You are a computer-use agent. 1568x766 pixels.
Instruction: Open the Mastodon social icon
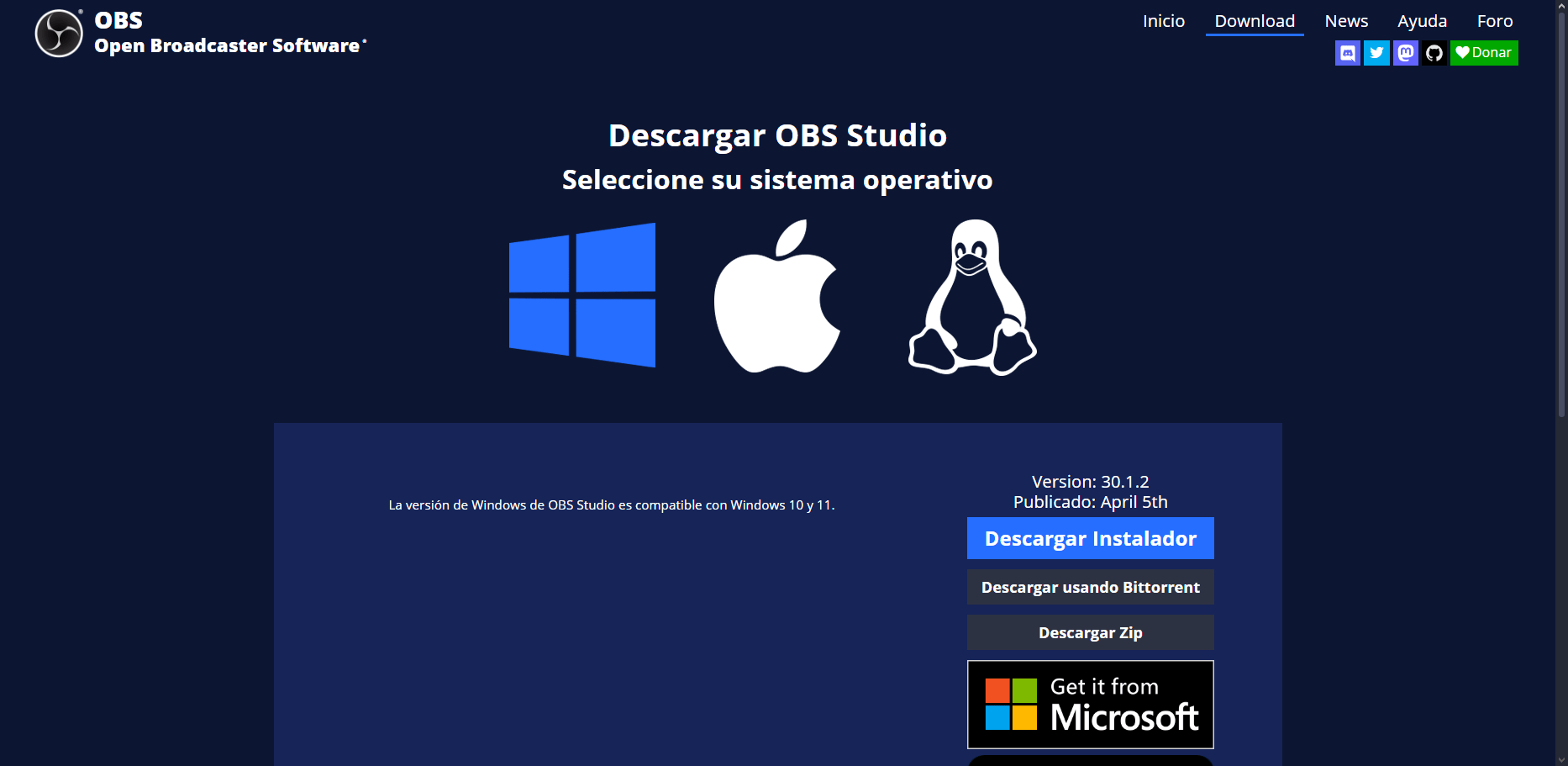1406,53
